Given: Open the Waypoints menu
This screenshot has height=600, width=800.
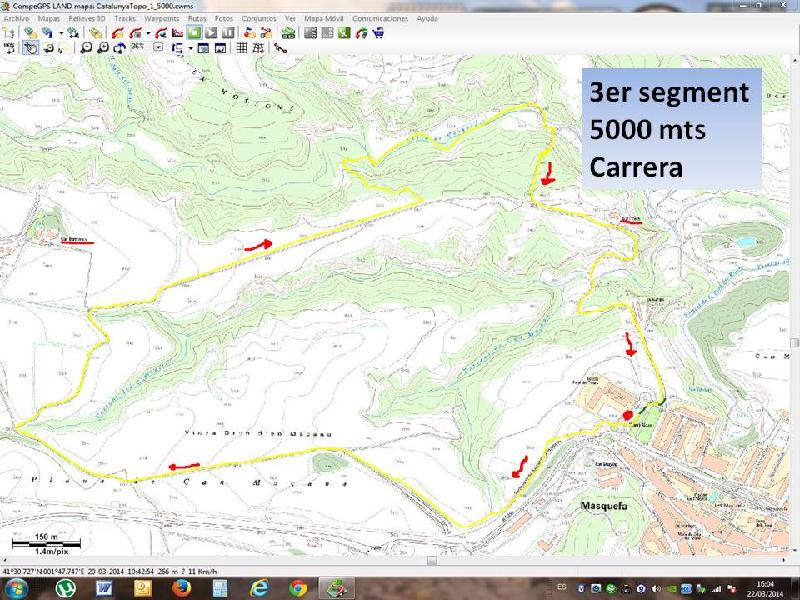Looking at the screenshot, I should [162, 19].
